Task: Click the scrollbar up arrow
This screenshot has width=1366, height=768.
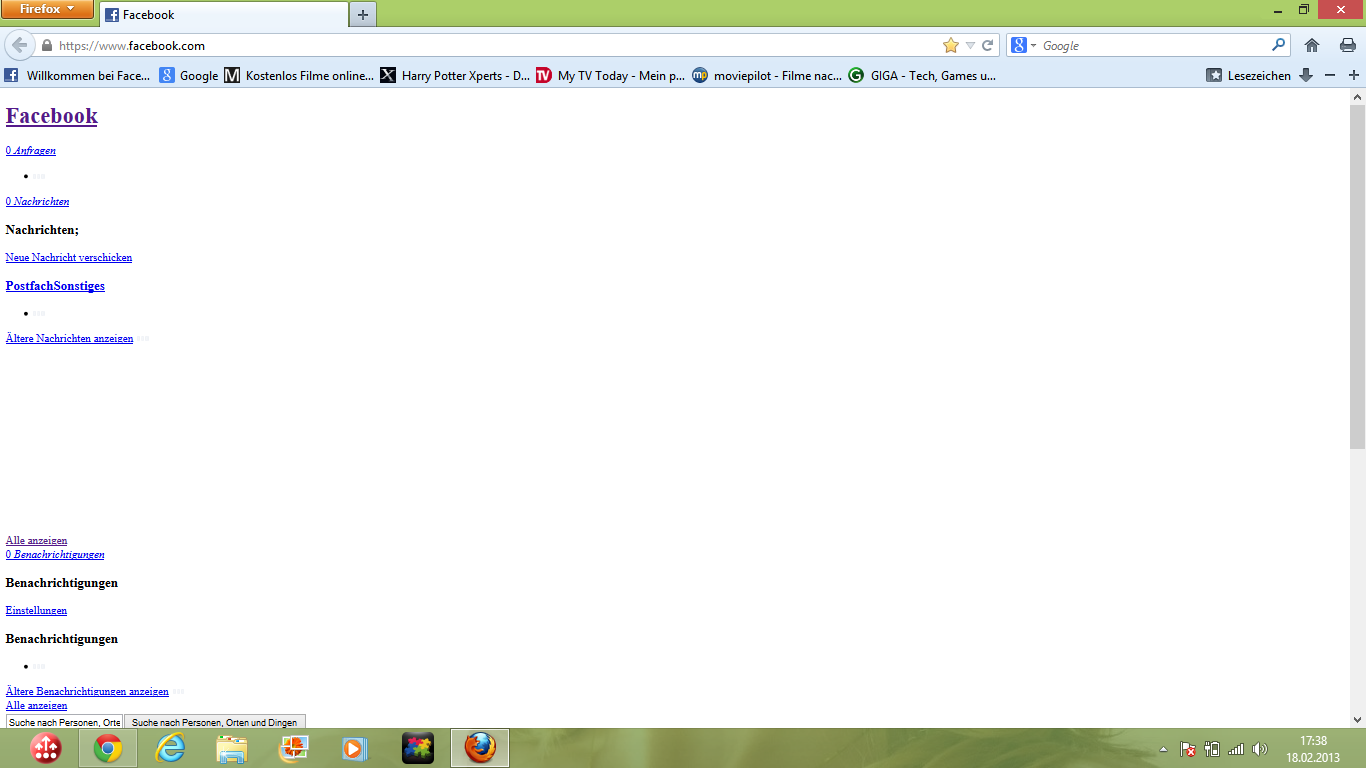Action: (1357, 97)
